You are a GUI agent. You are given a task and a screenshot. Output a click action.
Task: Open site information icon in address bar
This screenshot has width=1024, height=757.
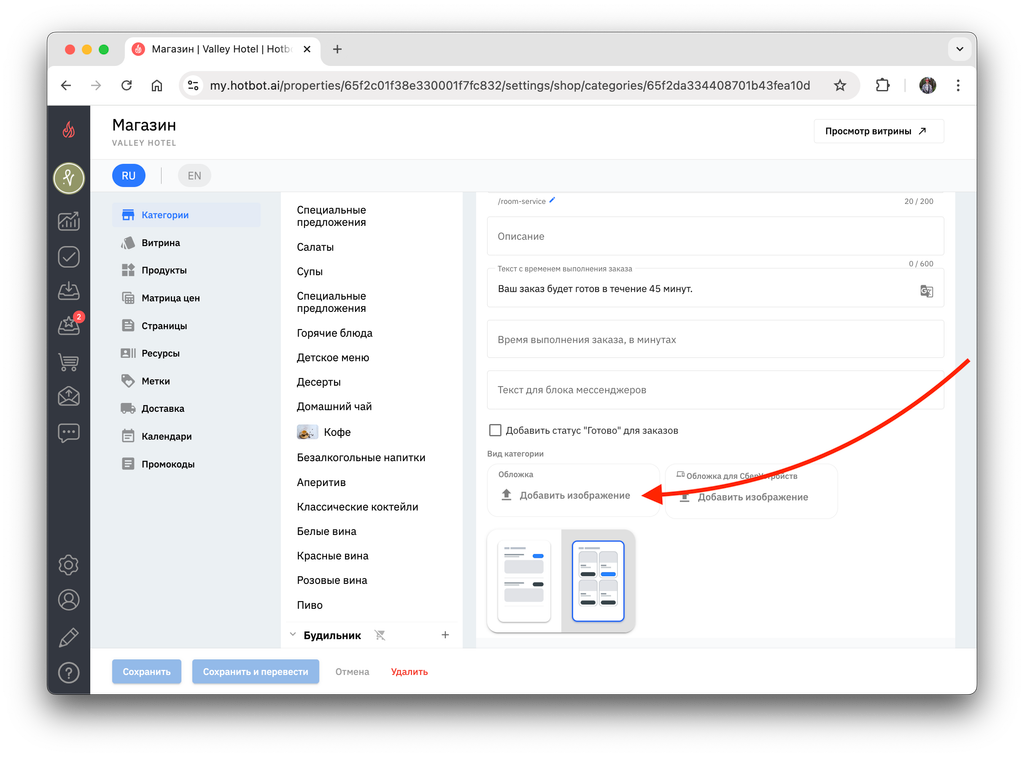coord(193,86)
